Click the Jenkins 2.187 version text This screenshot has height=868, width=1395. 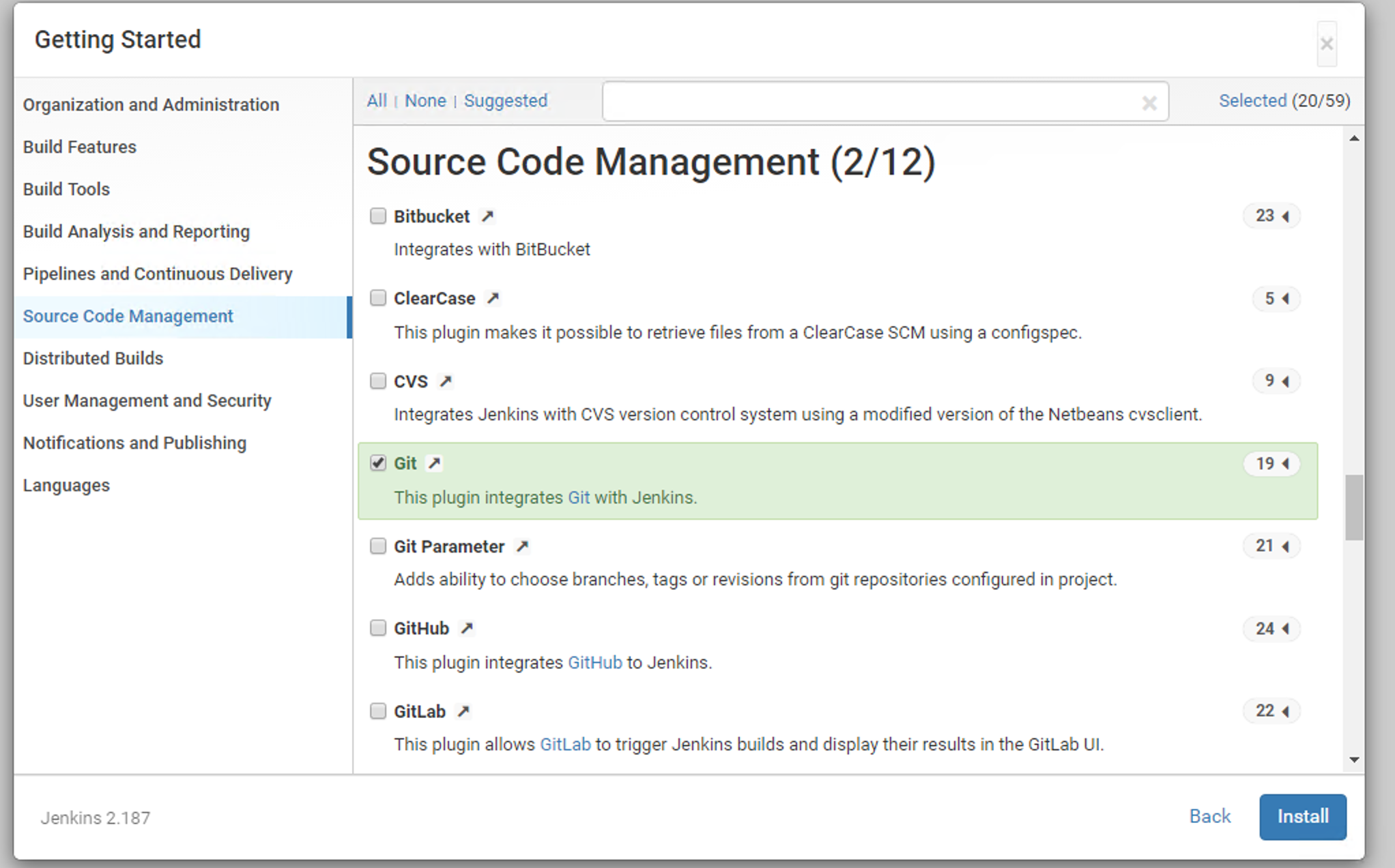[x=96, y=818]
